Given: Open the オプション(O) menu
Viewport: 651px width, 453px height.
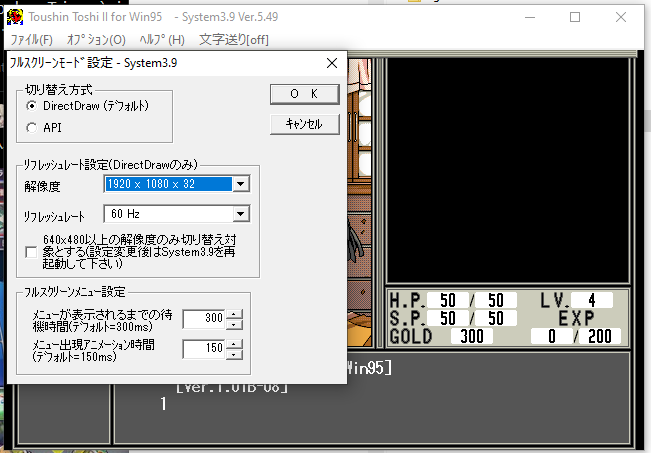Looking at the screenshot, I should [96, 40].
